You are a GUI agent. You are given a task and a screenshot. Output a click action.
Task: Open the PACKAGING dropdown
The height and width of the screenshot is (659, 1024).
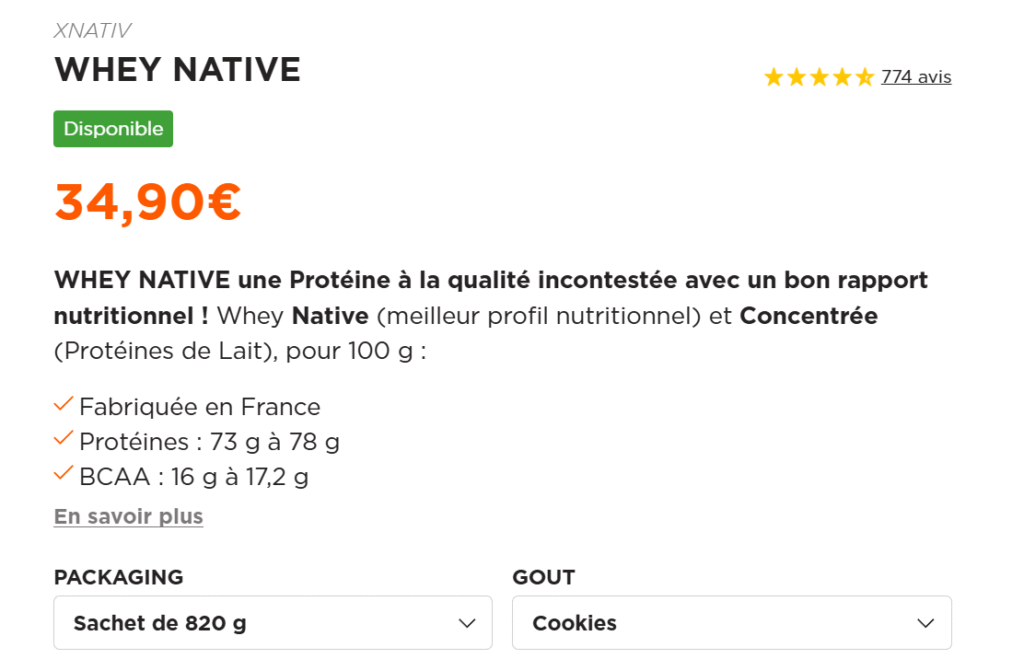pos(272,622)
